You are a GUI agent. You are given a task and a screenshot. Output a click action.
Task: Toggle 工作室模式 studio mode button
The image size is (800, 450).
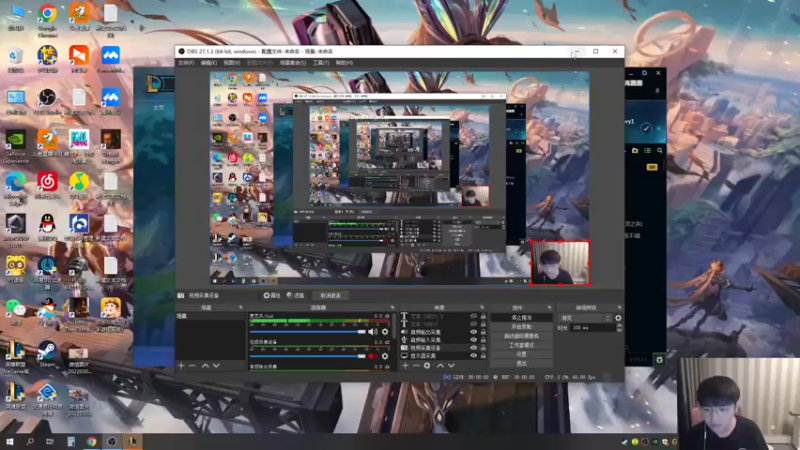(521, 345)
